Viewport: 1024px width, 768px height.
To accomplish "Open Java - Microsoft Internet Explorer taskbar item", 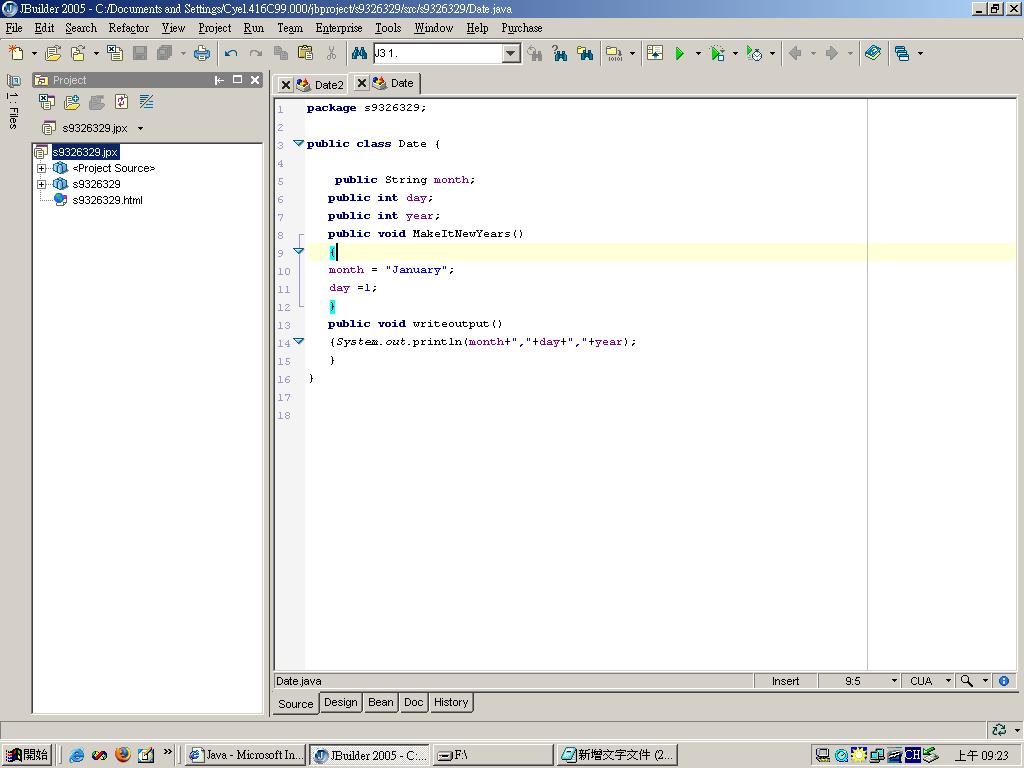I will (x=246, y=755).
